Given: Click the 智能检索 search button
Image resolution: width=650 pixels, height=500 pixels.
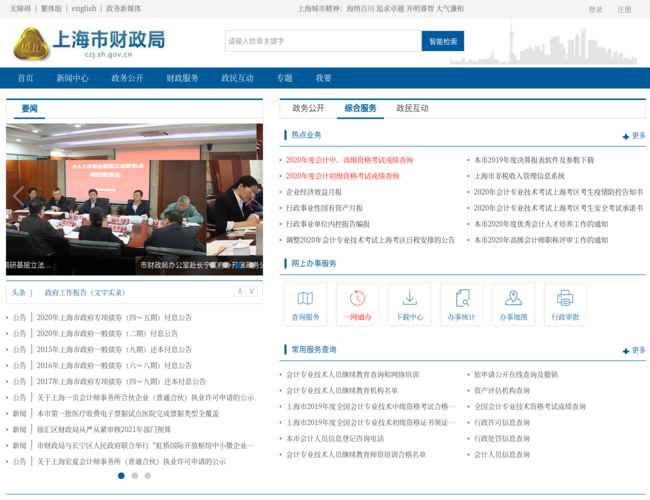Looking at the screenshot, I should coord(443,41).
